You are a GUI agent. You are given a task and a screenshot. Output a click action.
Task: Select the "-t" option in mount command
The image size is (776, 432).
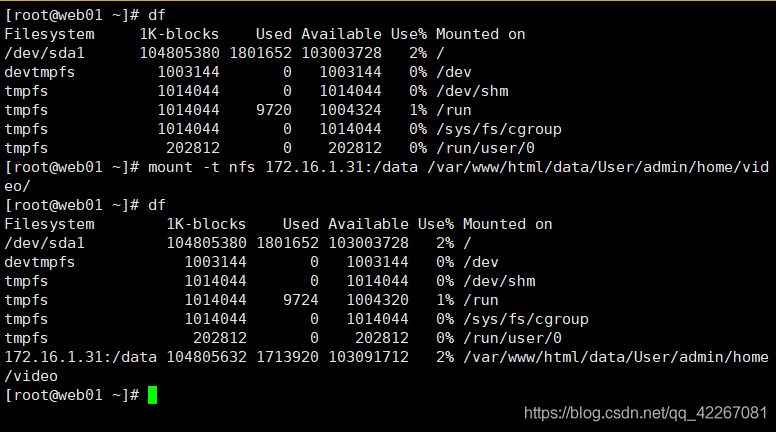(211, 167)
